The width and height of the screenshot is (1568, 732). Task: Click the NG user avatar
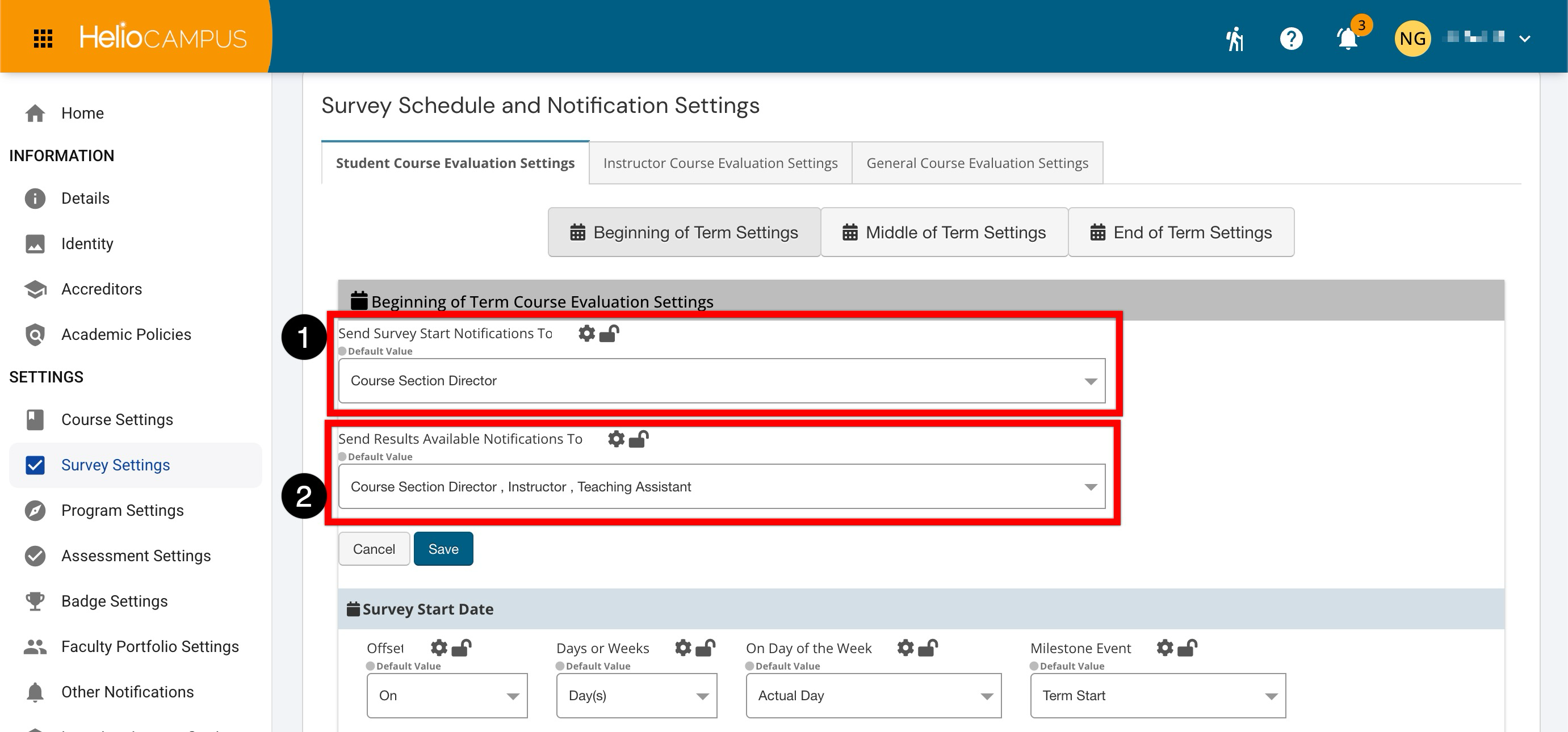pyautogui.click(x=1412, y=39)
